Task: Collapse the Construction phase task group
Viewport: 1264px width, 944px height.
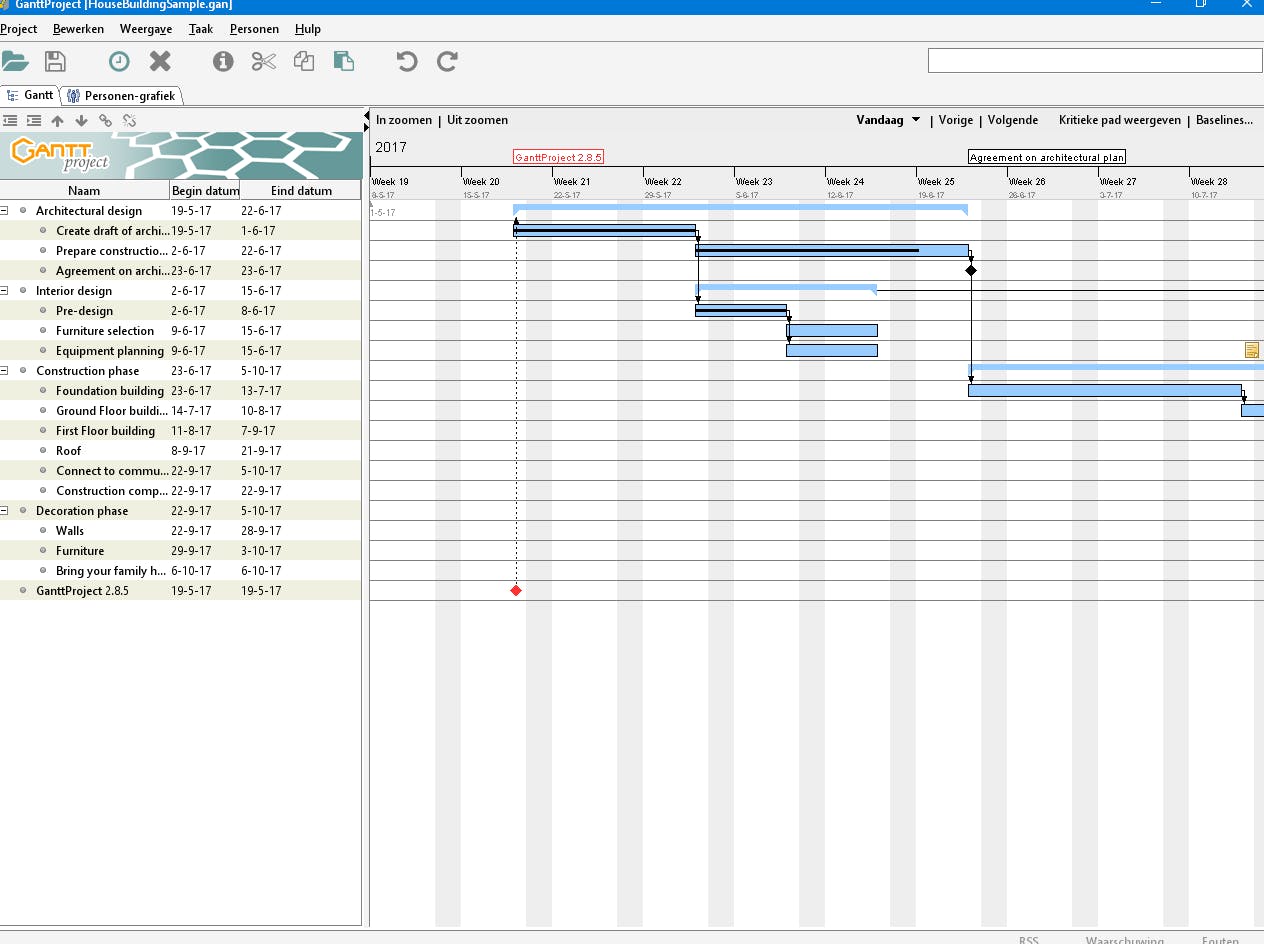Action: [x=5, y=371]
